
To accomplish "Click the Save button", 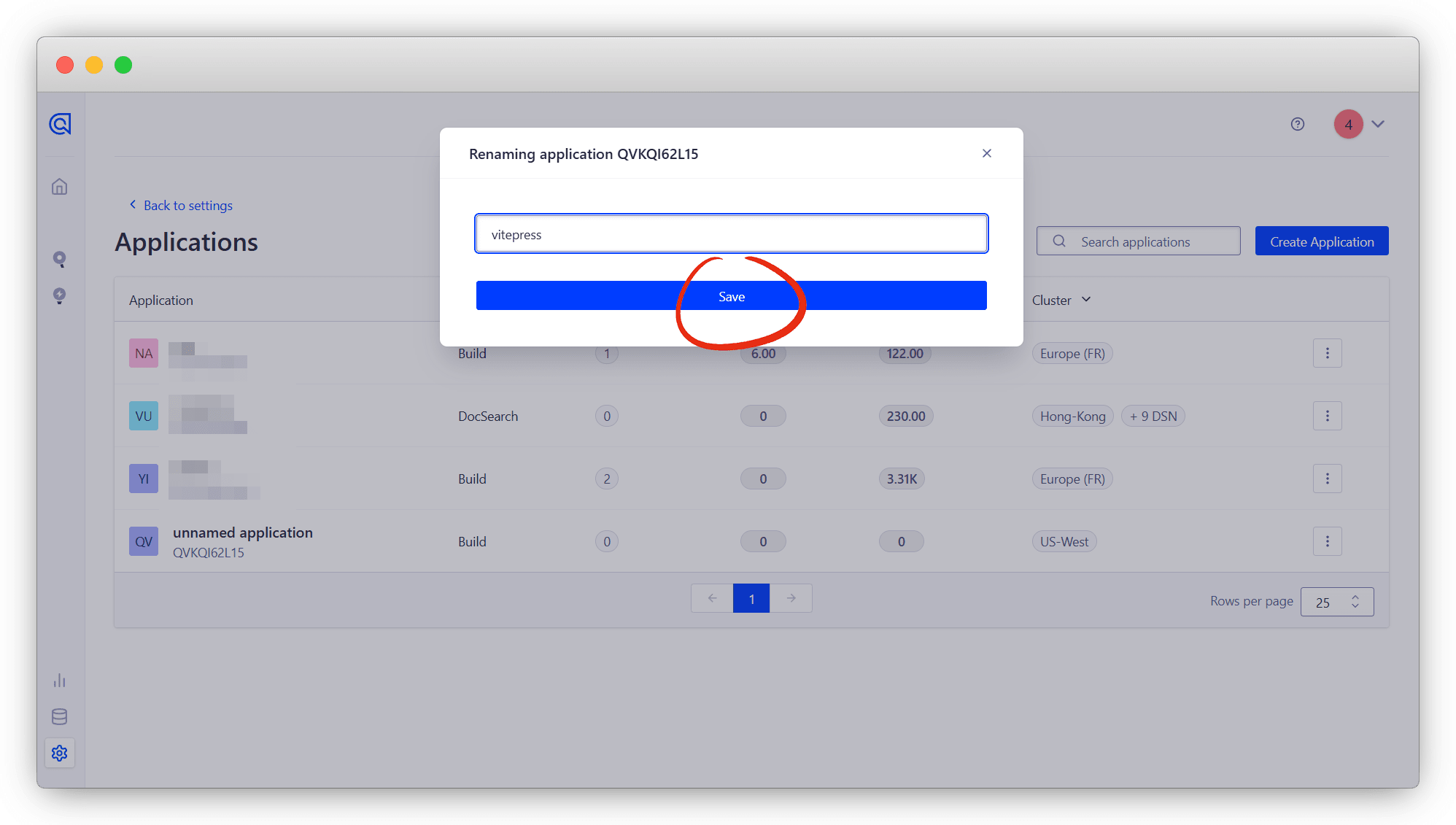I will click(x=731, y=296).
